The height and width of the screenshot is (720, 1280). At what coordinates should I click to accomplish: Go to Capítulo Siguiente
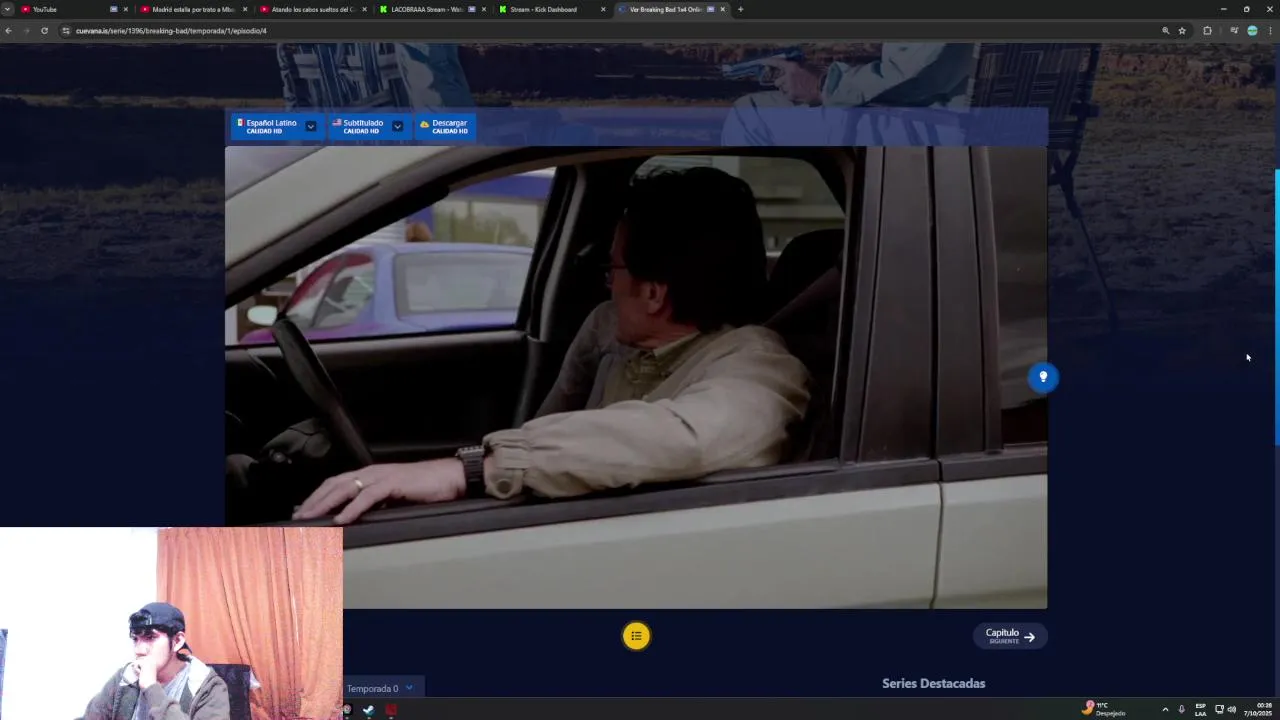coord(1010,636)
